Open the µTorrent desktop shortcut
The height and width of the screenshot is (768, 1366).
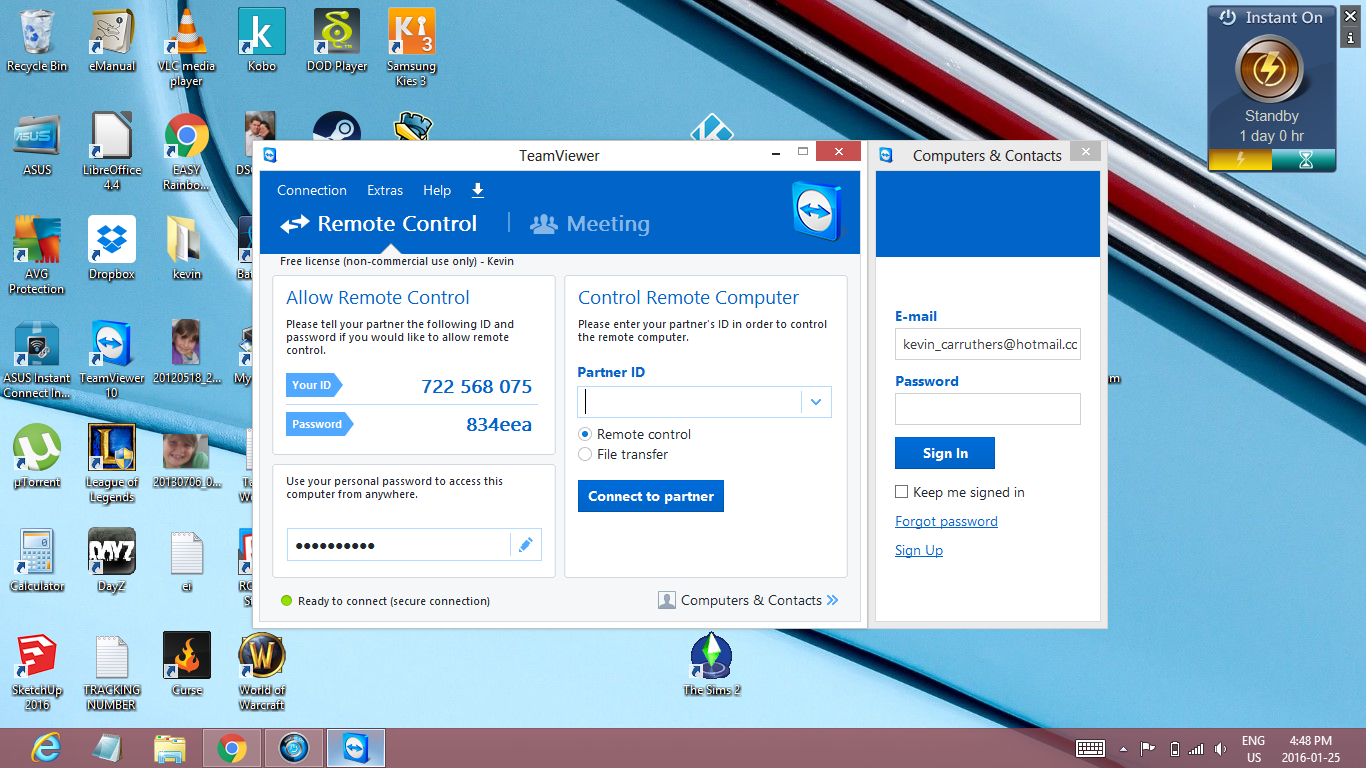pos(37,456)
